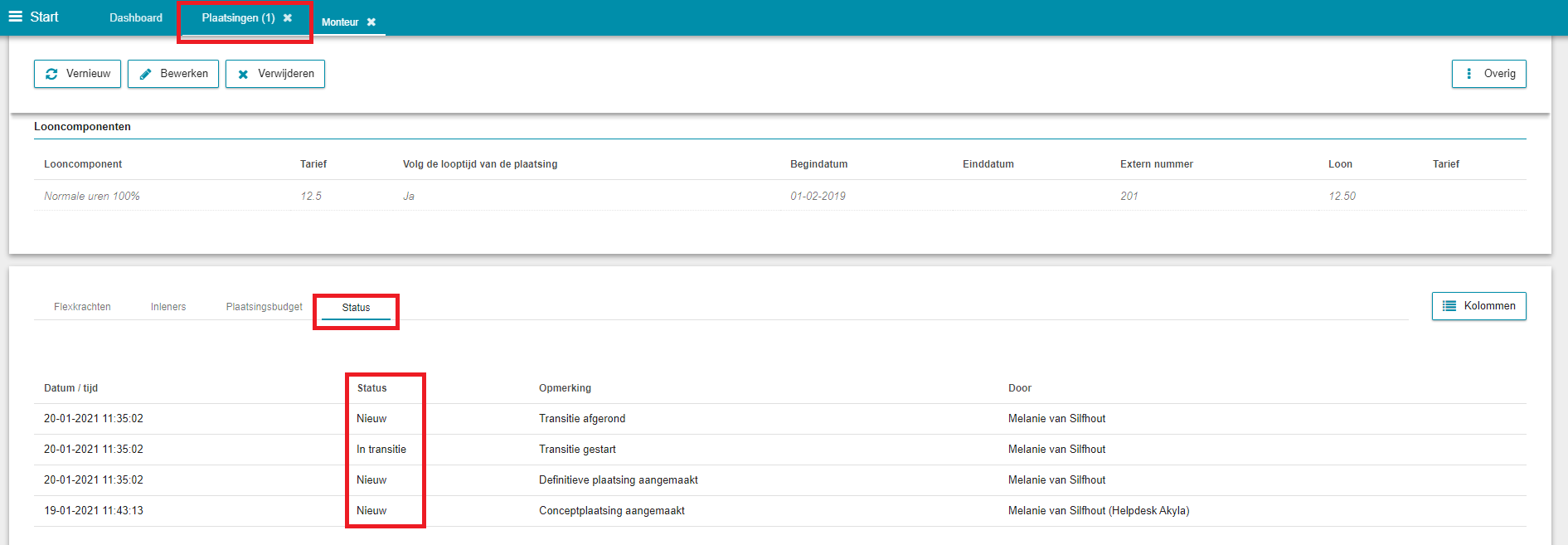Close the Monteur tab

pos(371,22)
